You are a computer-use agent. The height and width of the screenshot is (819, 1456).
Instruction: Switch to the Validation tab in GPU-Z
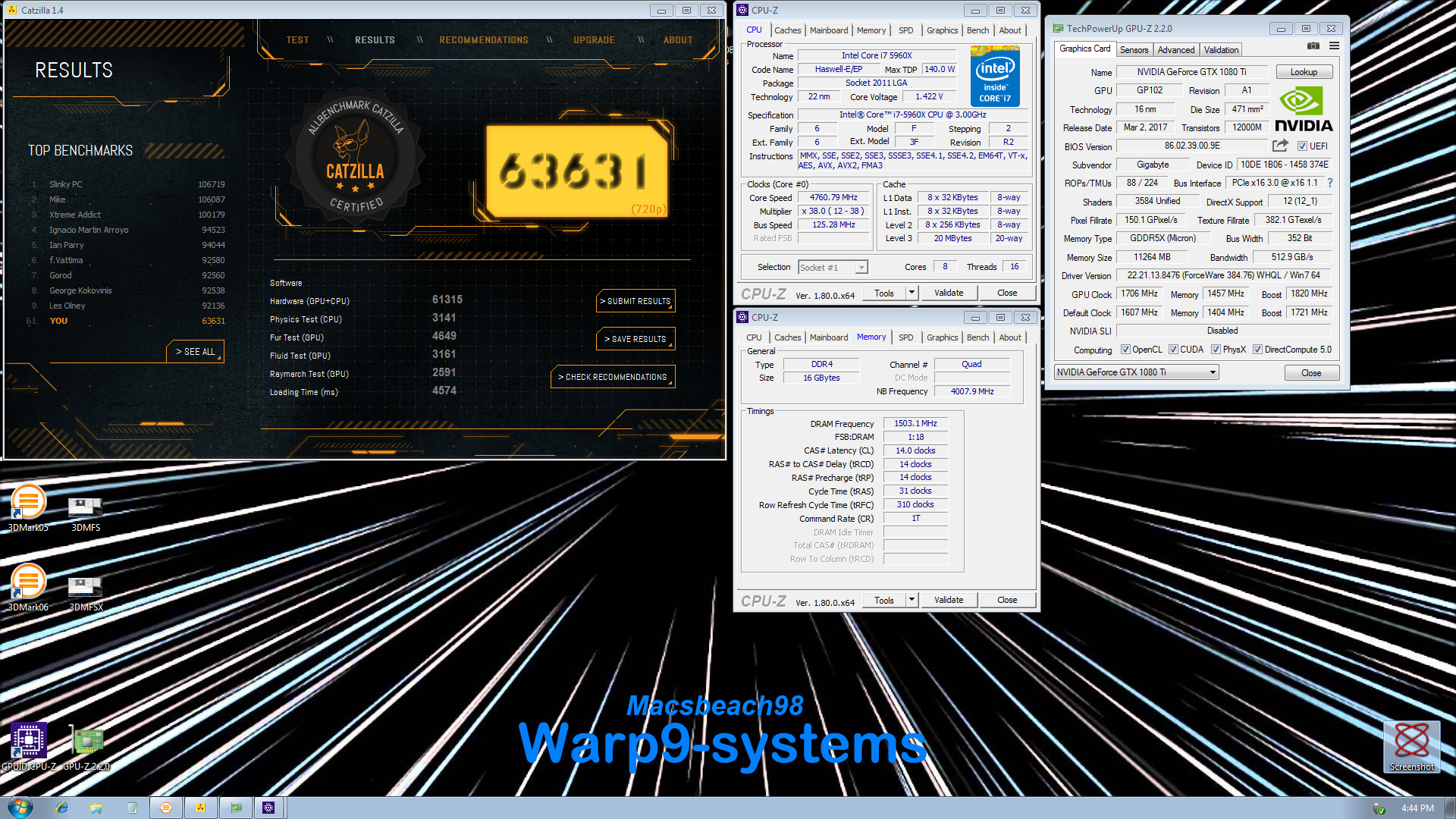(1221, 50)
